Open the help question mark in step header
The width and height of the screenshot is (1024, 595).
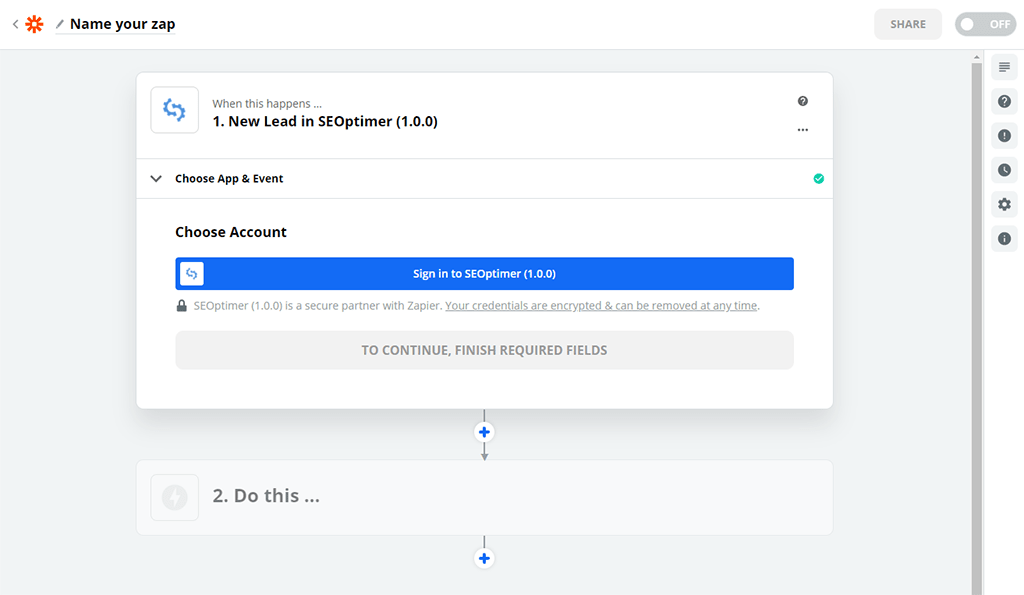802,101
